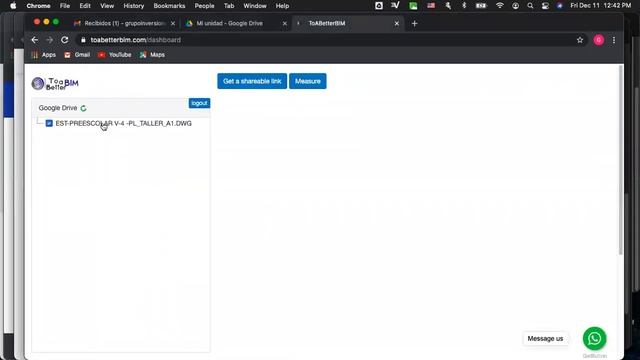The height and width of the screenshot is (360, 640).
Task: Open input source flag menu
Action: tap(431, 6)
